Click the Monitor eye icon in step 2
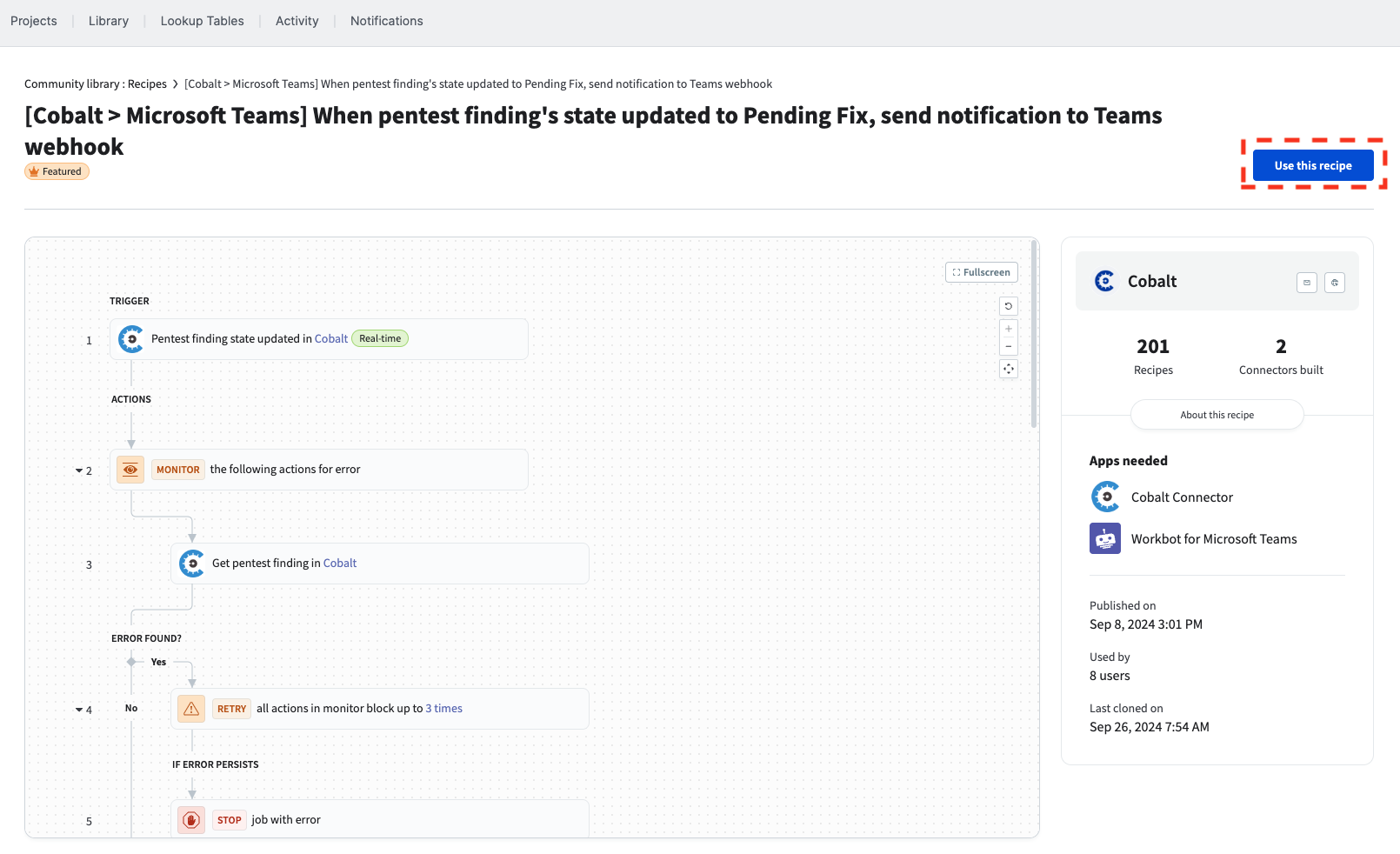Screen dimensions: 1400x854 click(x=130, y=470)
